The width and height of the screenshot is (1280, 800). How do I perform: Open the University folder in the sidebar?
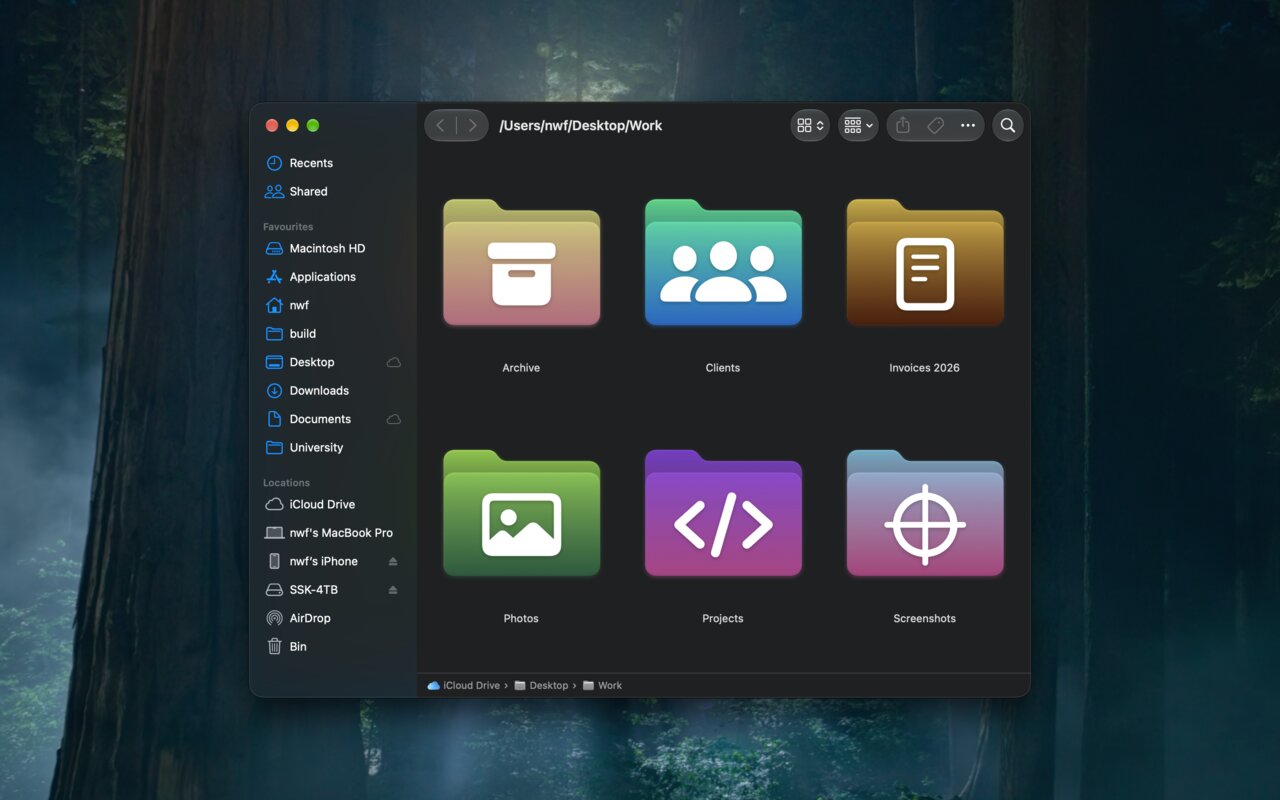[x=333, y=448]
